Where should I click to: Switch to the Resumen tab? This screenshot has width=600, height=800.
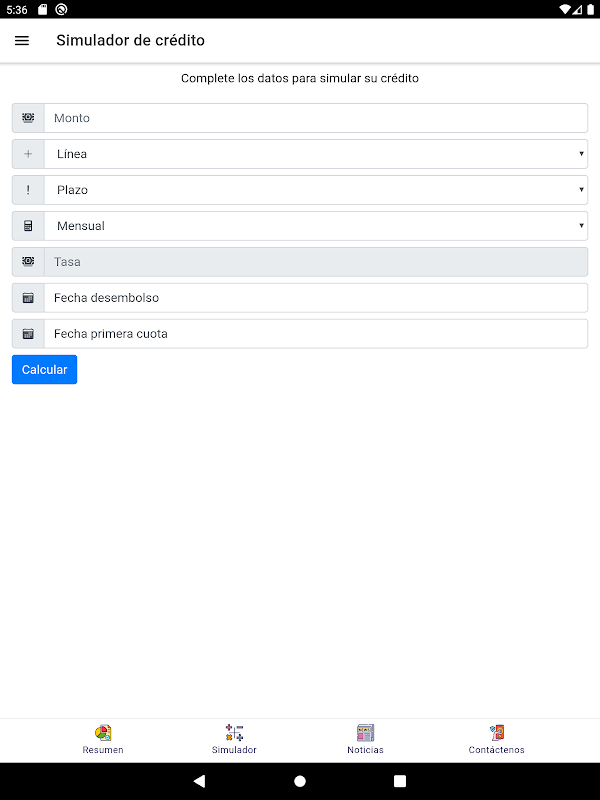(103, 739)
